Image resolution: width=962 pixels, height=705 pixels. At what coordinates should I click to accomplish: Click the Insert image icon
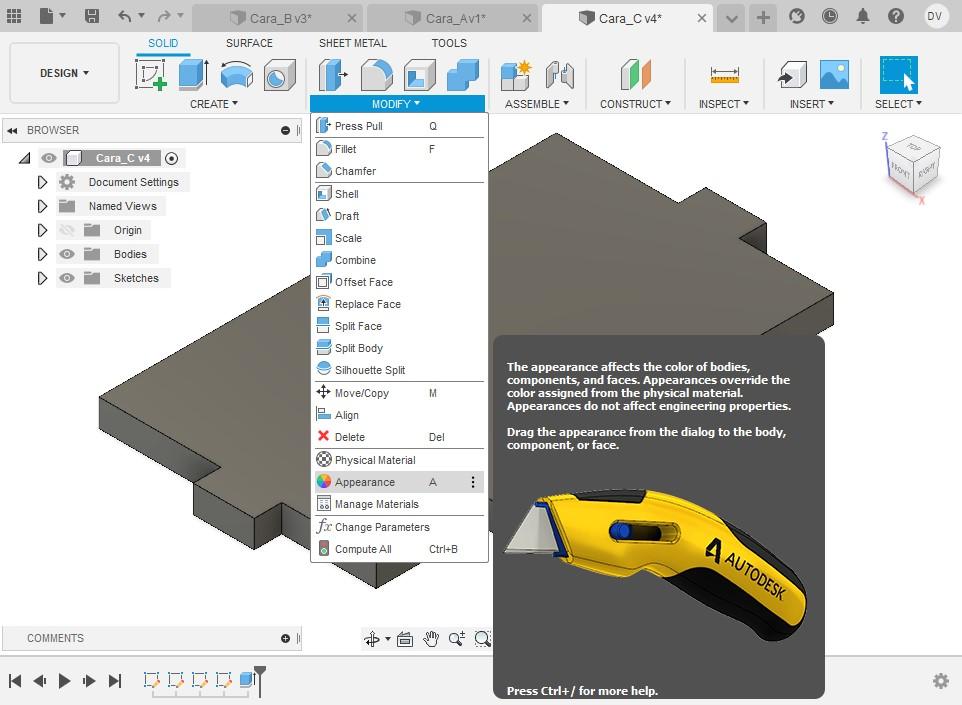coord(834,75)
